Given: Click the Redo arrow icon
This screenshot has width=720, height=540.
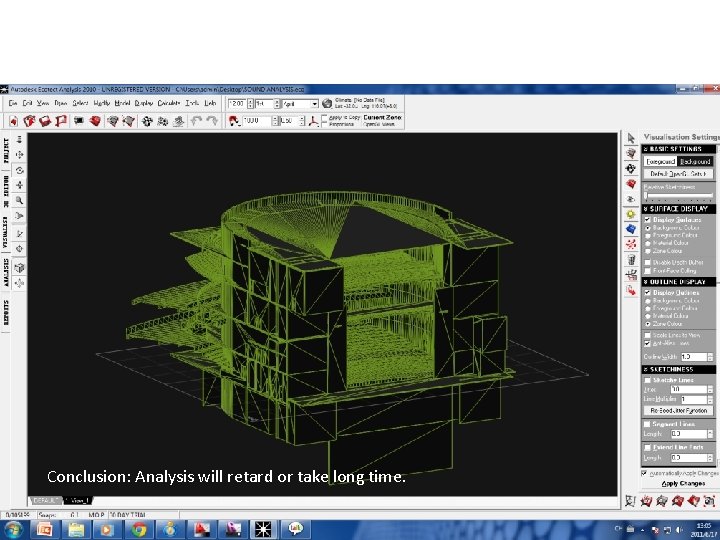Looking at the screenshot, I should (x=212, y=121).
